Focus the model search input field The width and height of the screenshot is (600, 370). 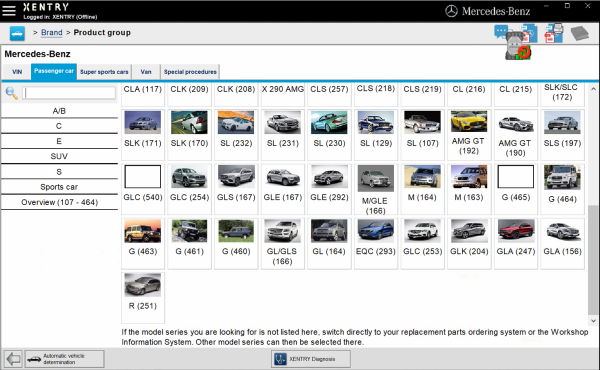pos(69,93)
